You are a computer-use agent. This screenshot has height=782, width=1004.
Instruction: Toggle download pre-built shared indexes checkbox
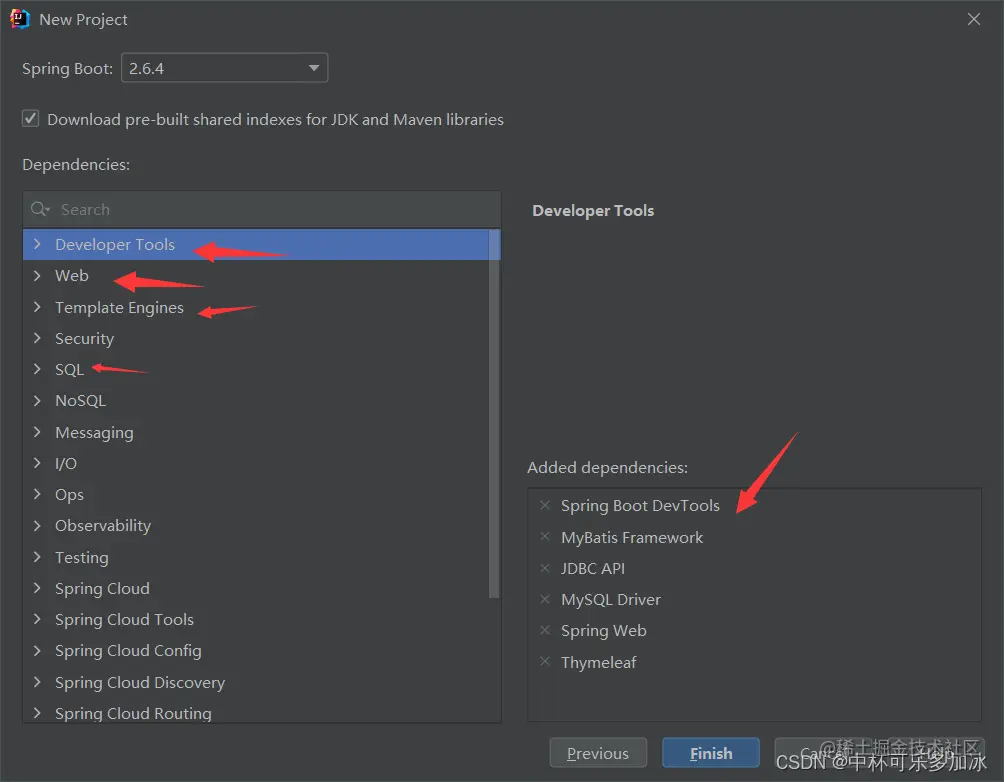click(30, 118)
